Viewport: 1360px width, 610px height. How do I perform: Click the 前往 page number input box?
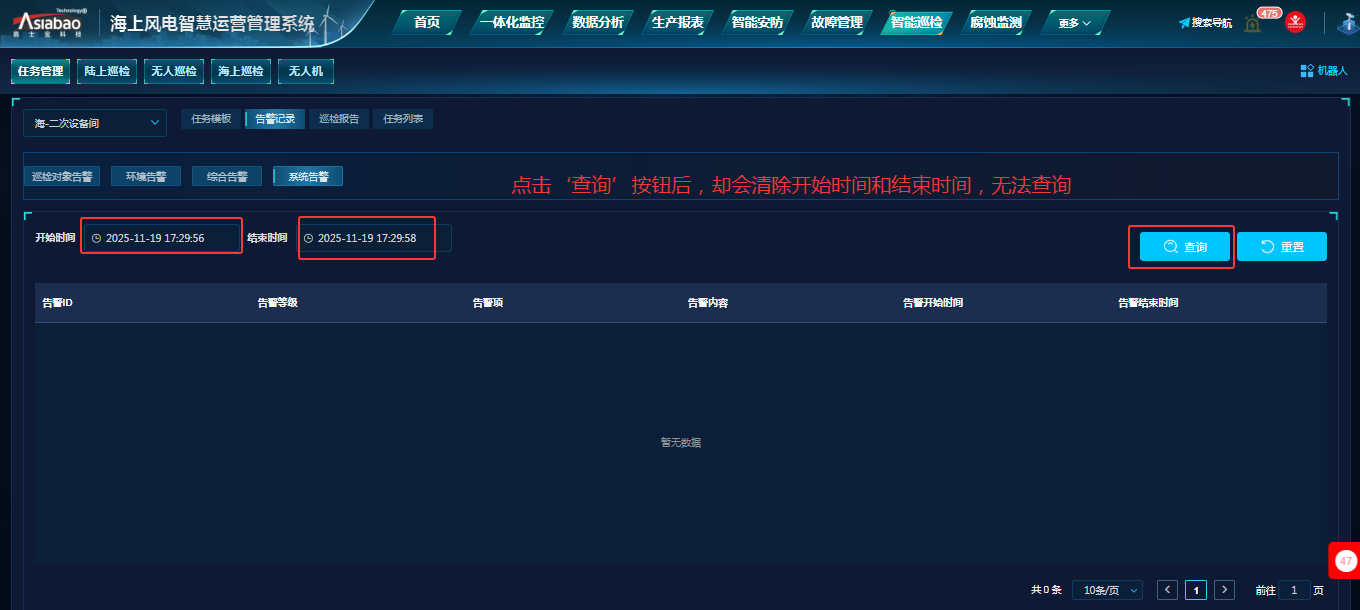1294,590
